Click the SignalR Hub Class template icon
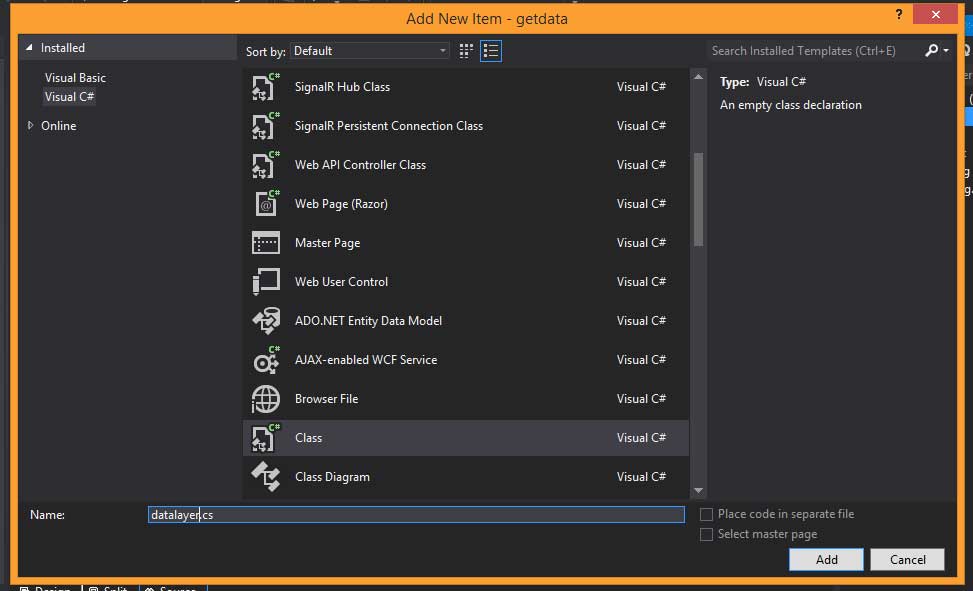The height and width of the screenshot is (591, 973). coord(265,87)
